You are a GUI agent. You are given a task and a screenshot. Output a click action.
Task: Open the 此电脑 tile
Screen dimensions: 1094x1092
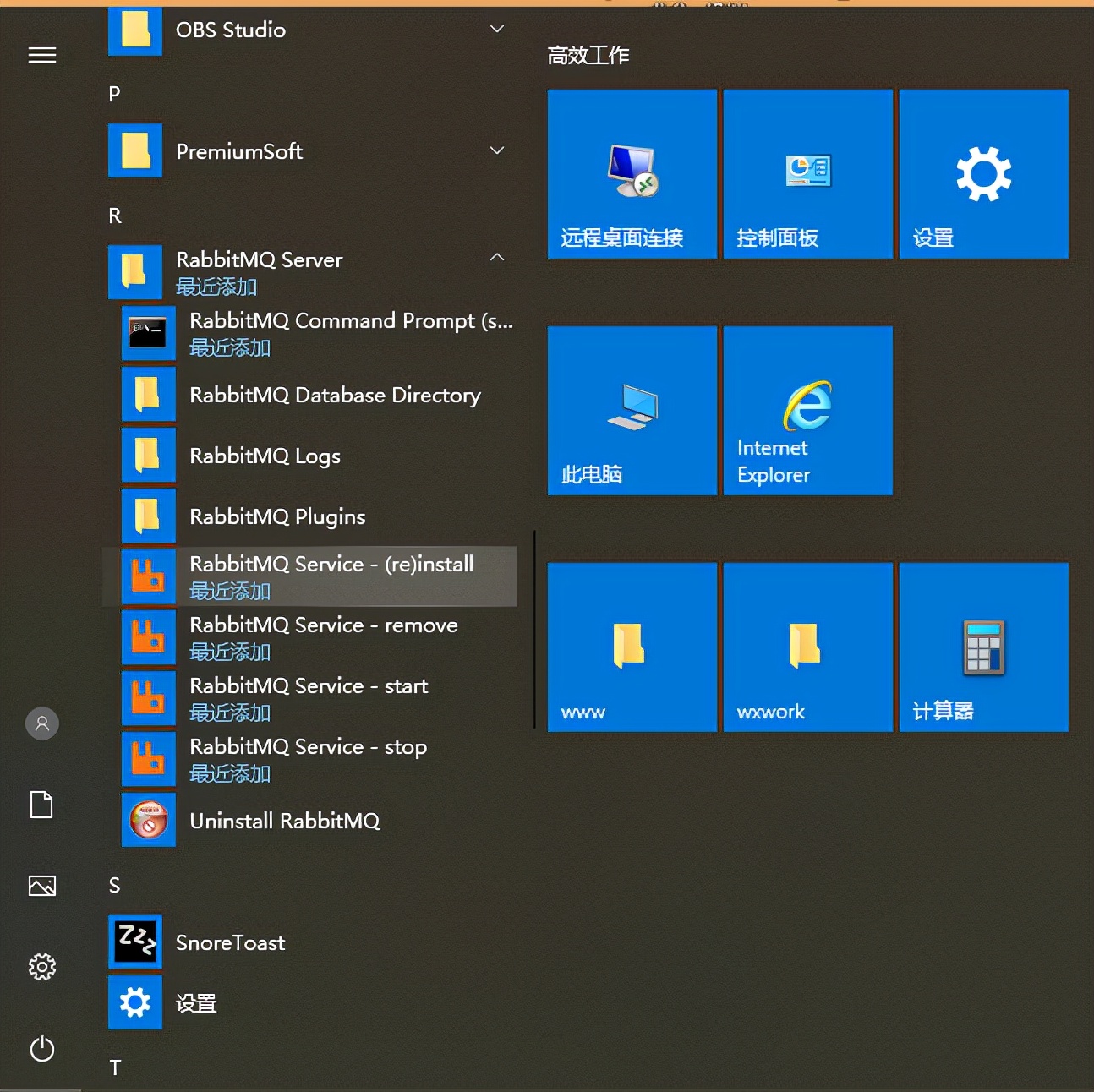pyautogui.click(x=632, y=411)
